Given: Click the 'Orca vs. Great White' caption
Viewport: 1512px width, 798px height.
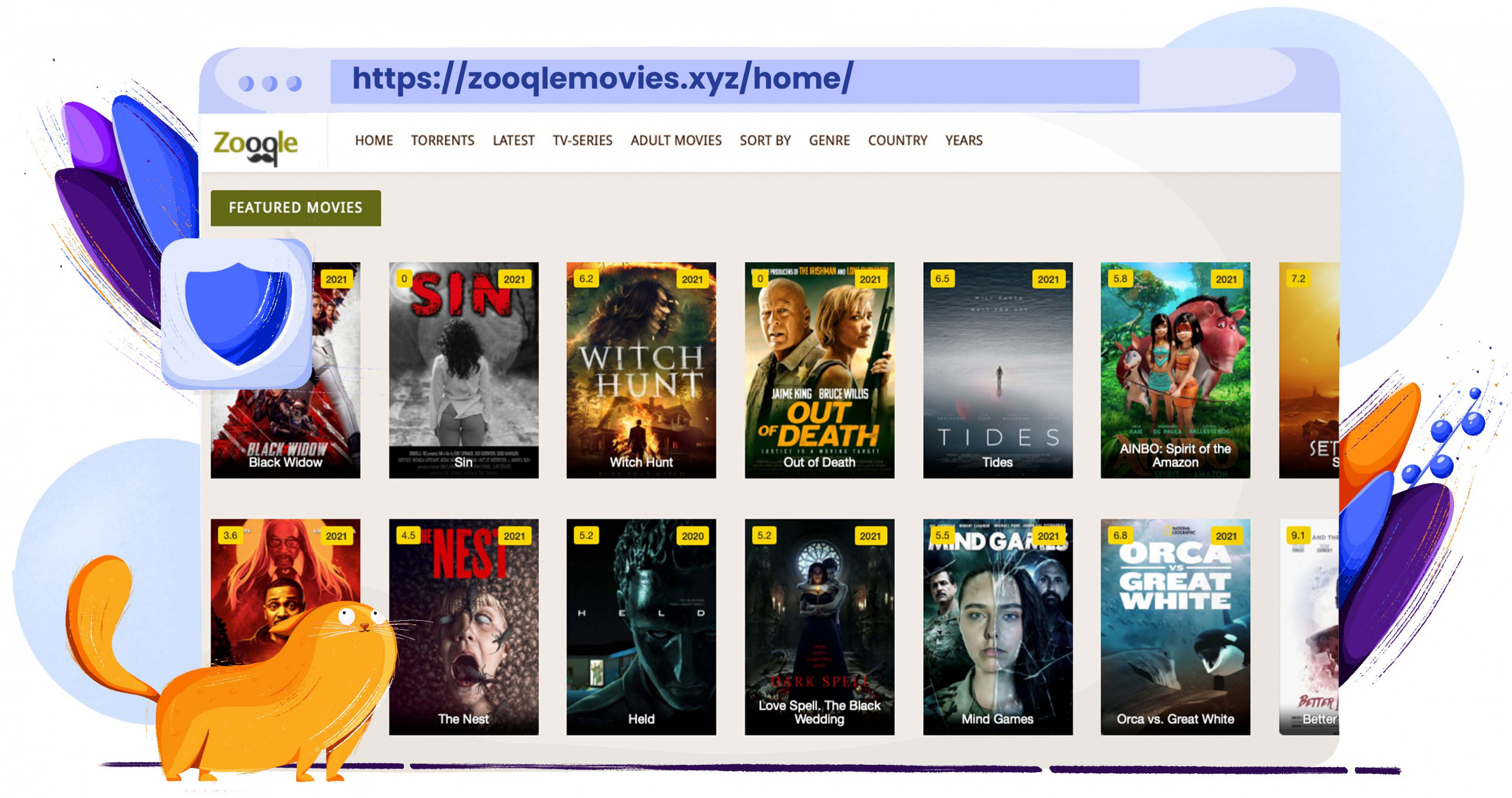Looking at the screenshot, I should click(1175, 719).
